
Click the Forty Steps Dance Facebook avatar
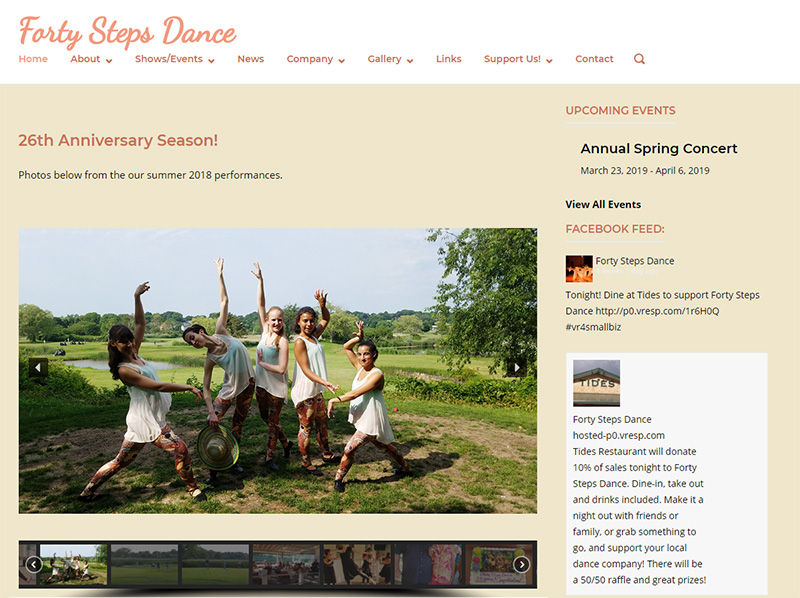(x=578, y=267)
